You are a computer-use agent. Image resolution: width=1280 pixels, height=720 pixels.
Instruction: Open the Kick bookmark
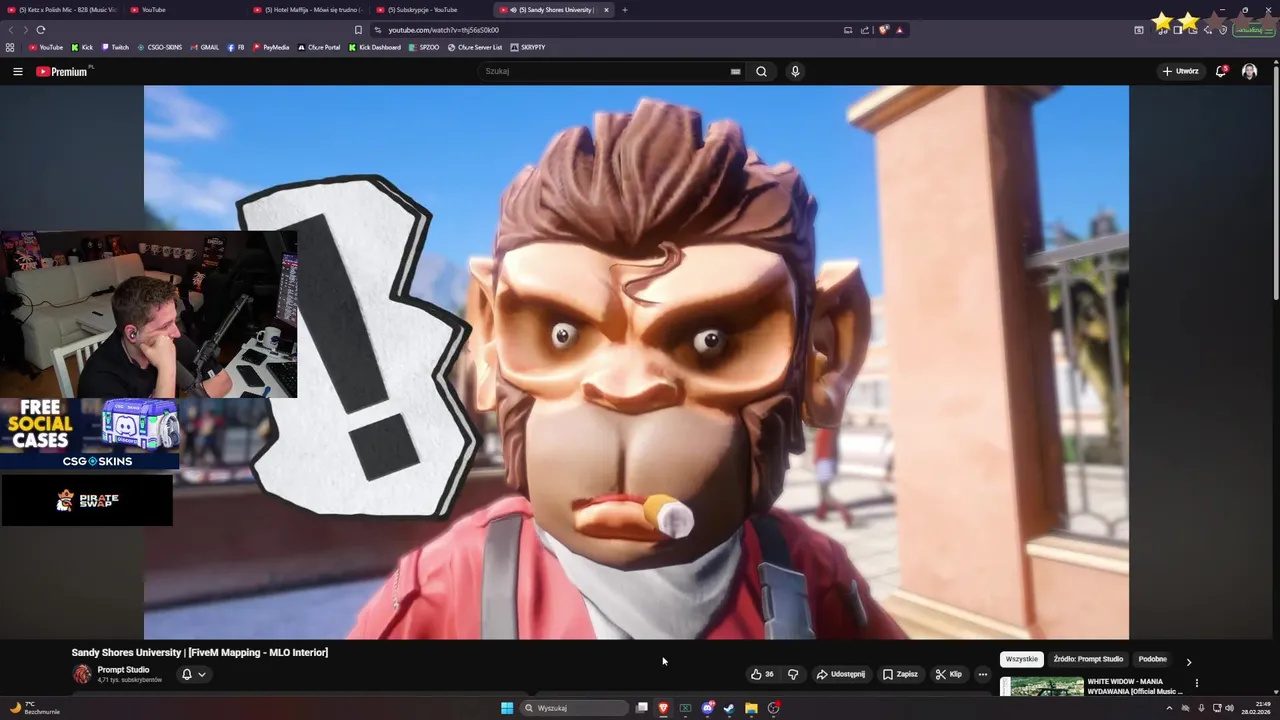point(81,47)
